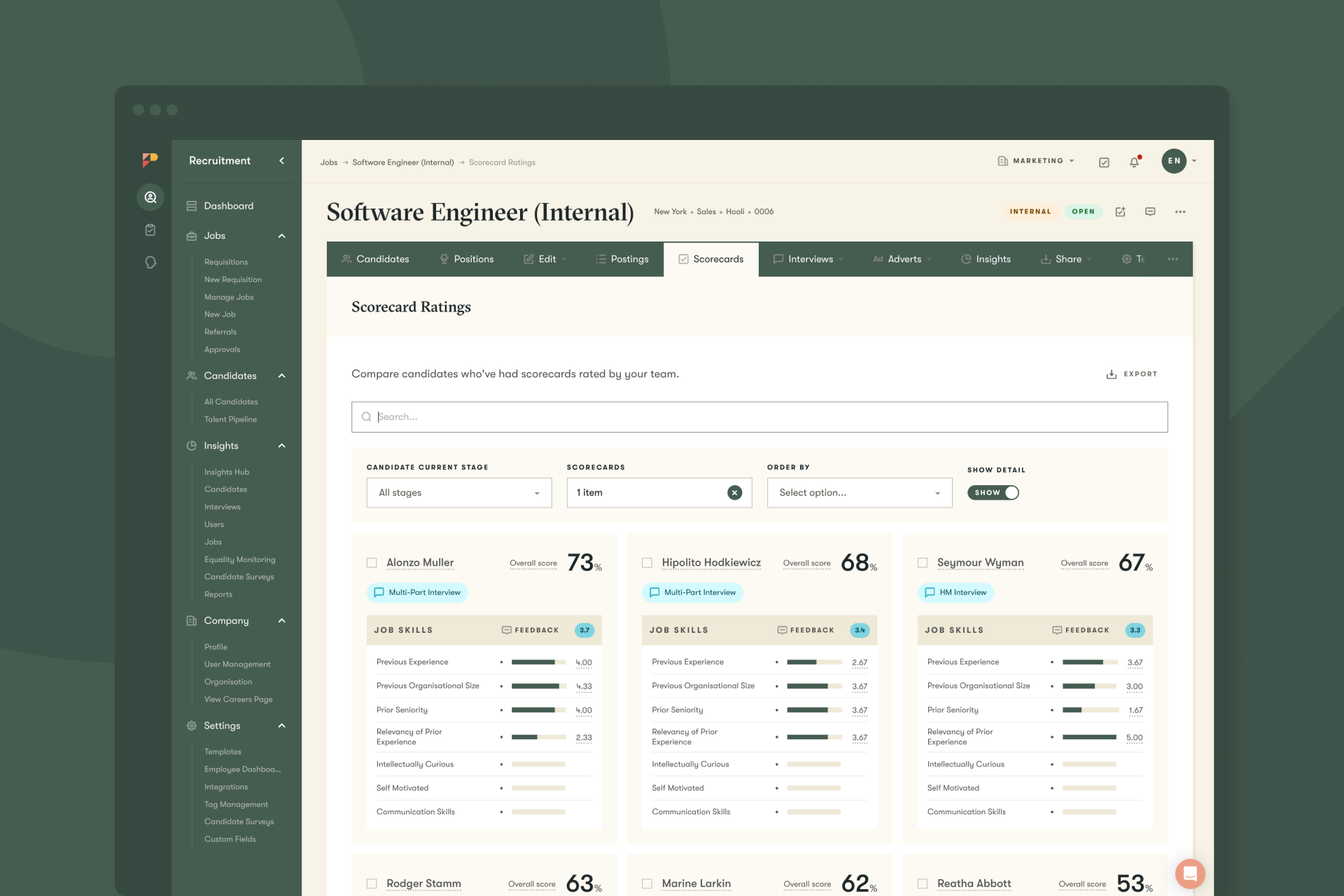This screenshot has width=1344, height=896.
Task: Open the All stages dropdown
Action: (459, 493)
